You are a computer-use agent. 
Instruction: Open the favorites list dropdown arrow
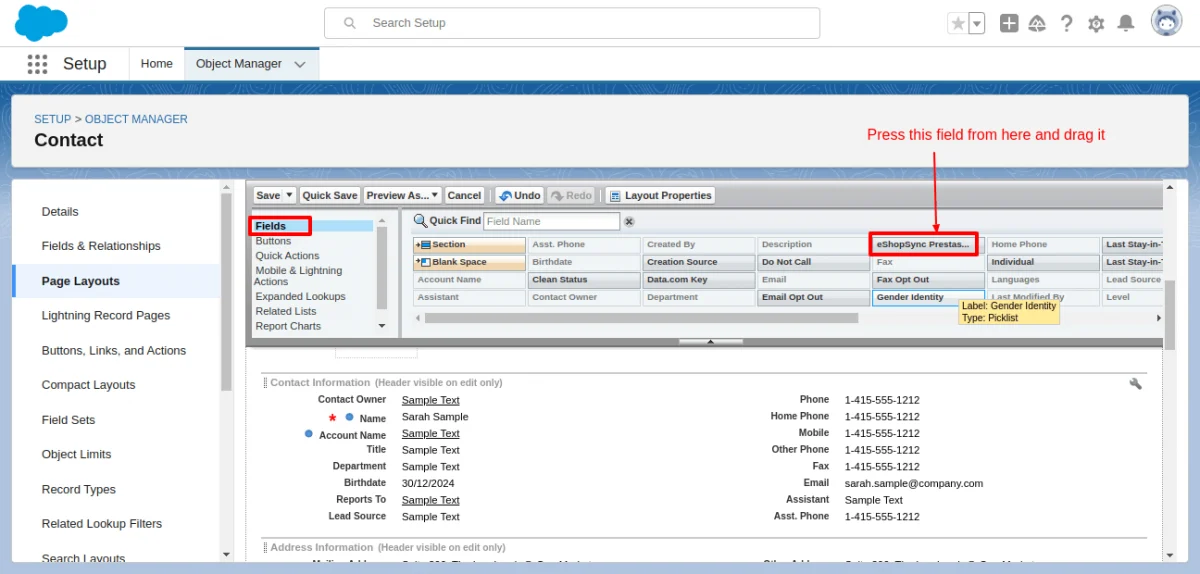pyautogui.click(x=977, y=24)
